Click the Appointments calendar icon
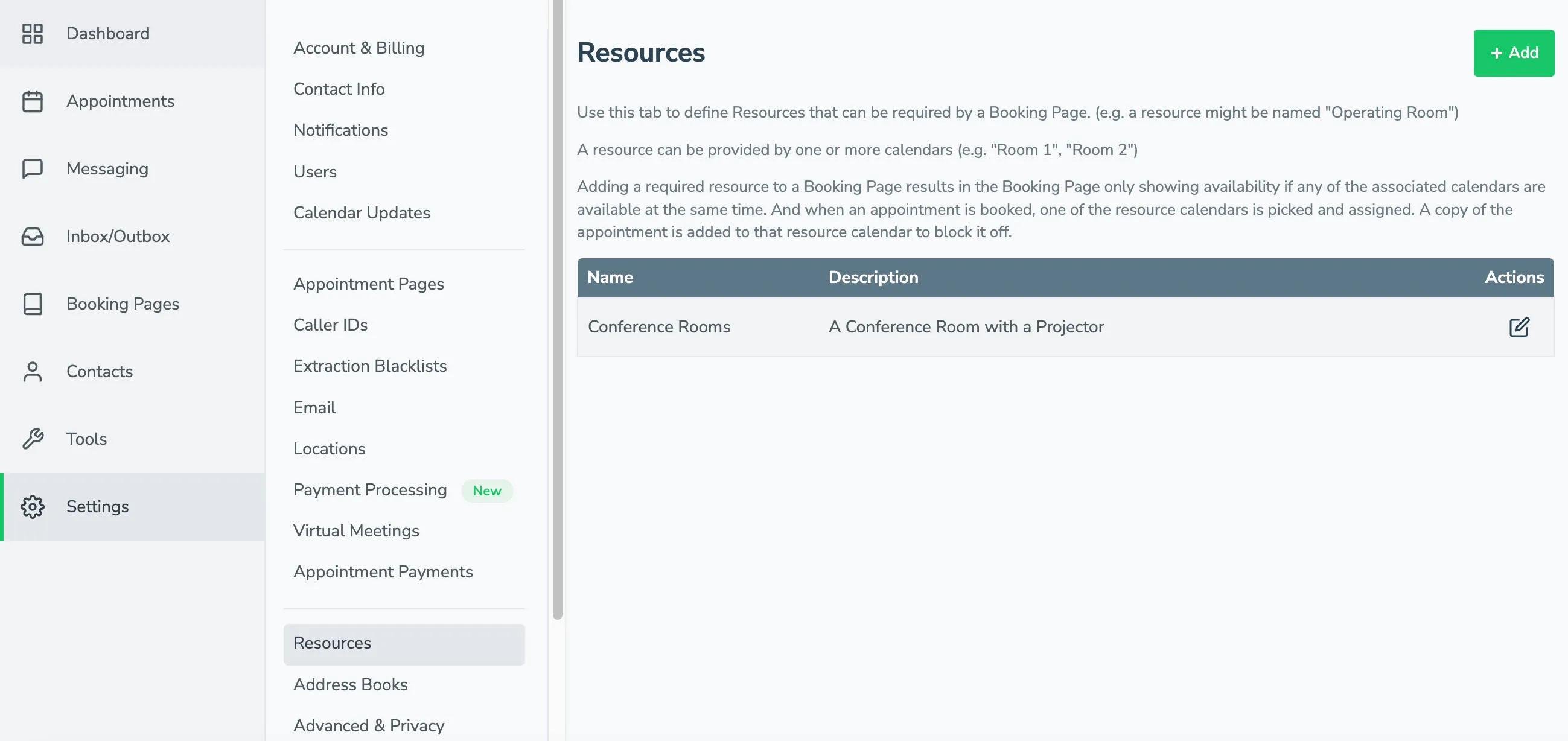 [32, 101]
